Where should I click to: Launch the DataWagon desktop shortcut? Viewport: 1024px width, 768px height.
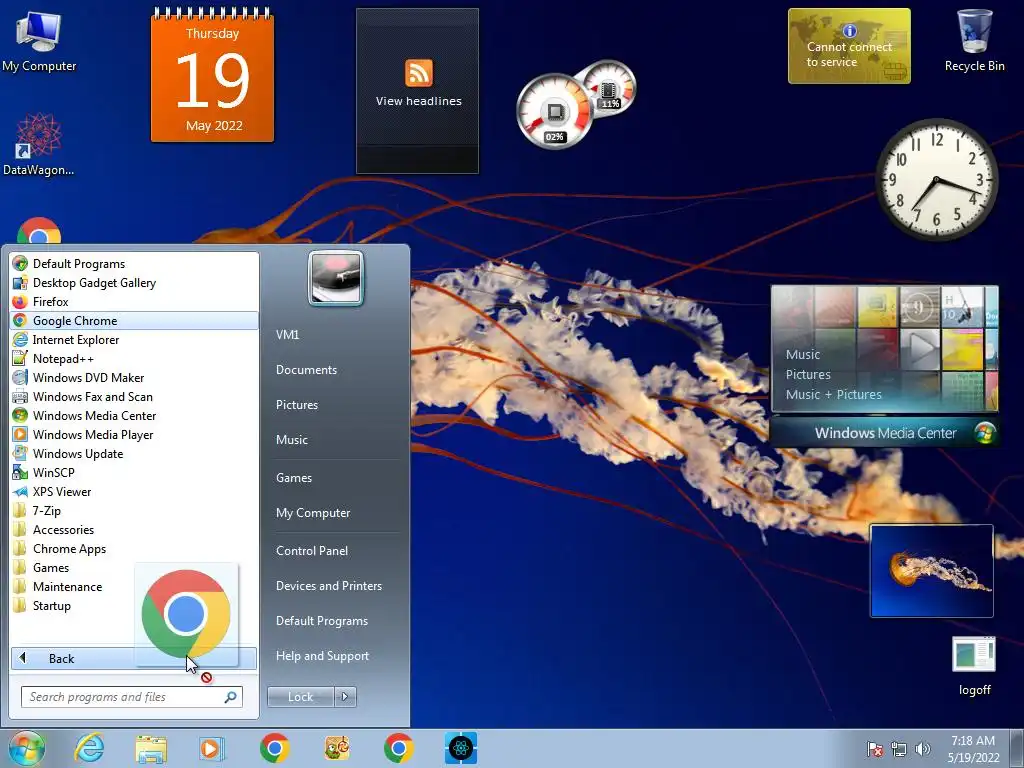(x=39, y=145)
